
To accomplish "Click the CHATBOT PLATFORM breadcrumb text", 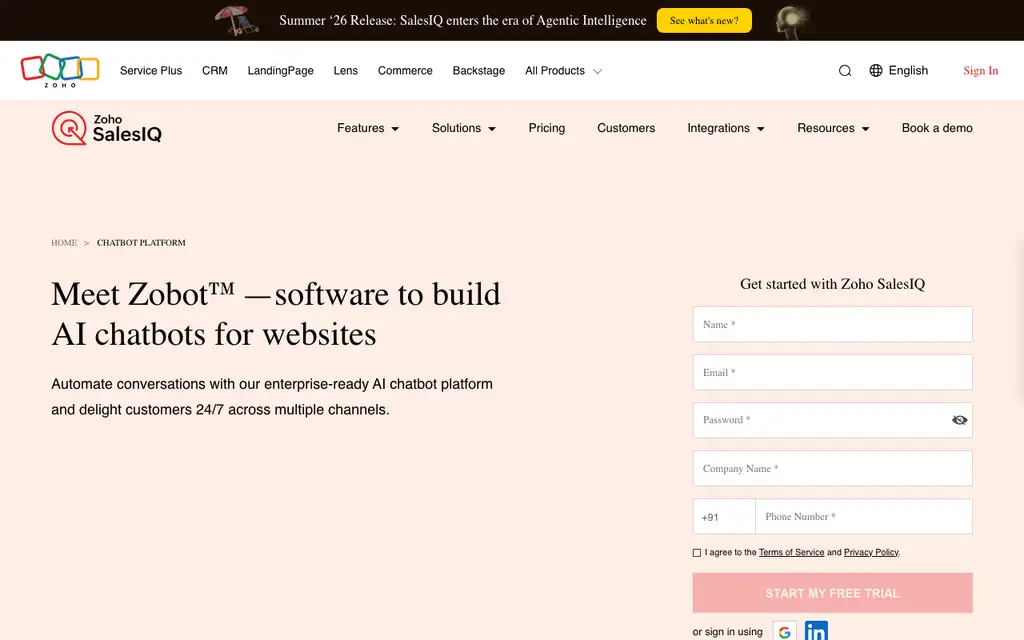I will pos(141,243).
